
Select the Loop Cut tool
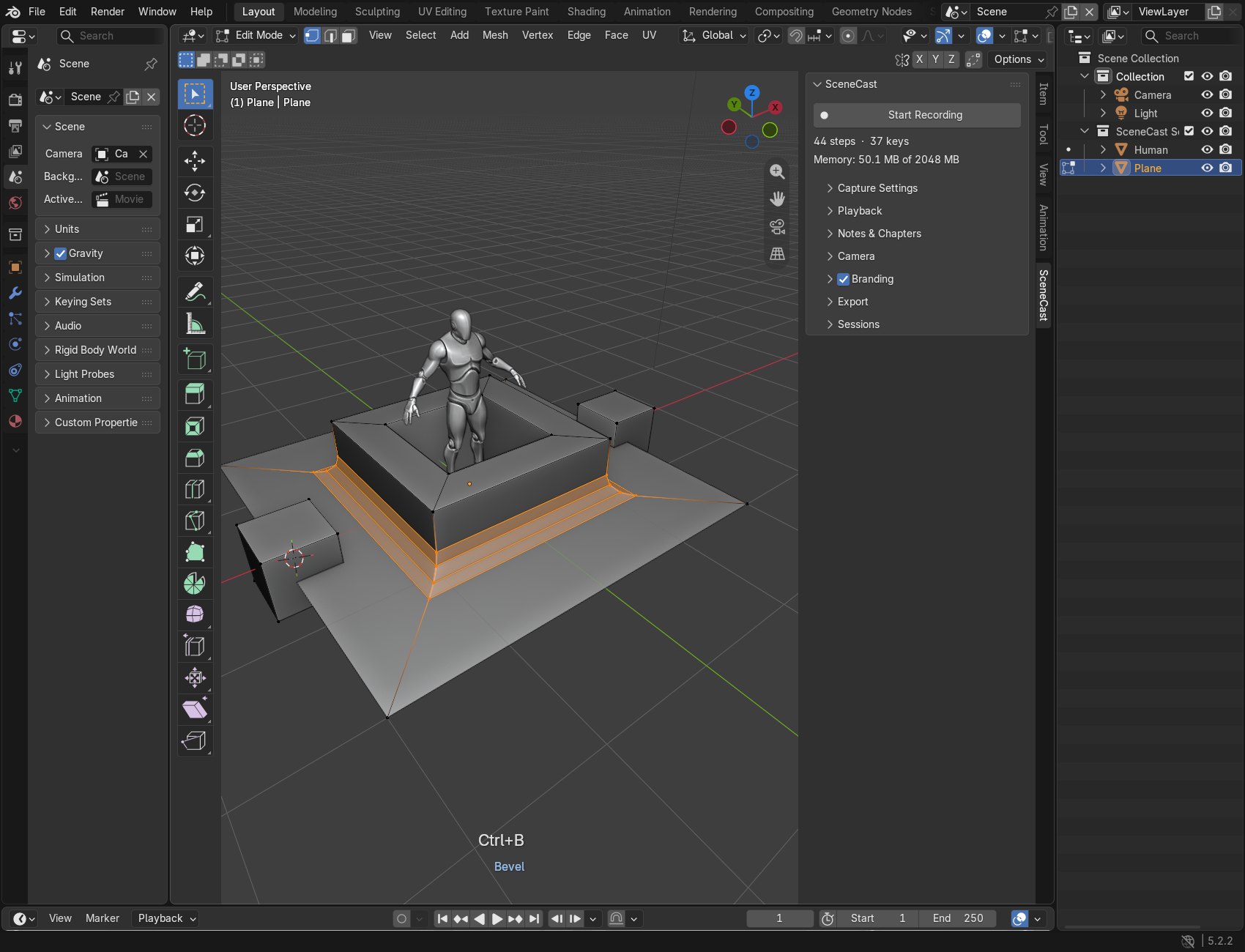pyautogui.click(x=195, y=489)
